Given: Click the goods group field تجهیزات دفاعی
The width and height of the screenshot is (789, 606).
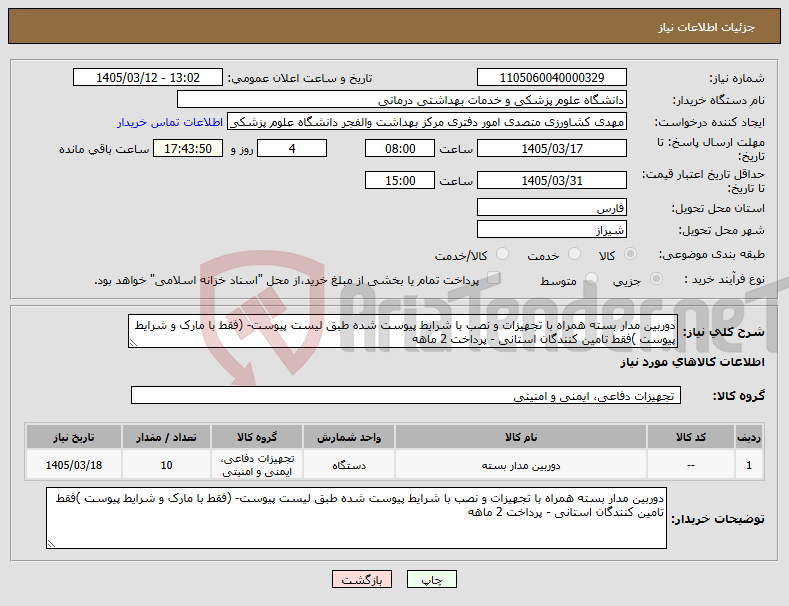Looking at the screenshot, I should click(406, 396).
